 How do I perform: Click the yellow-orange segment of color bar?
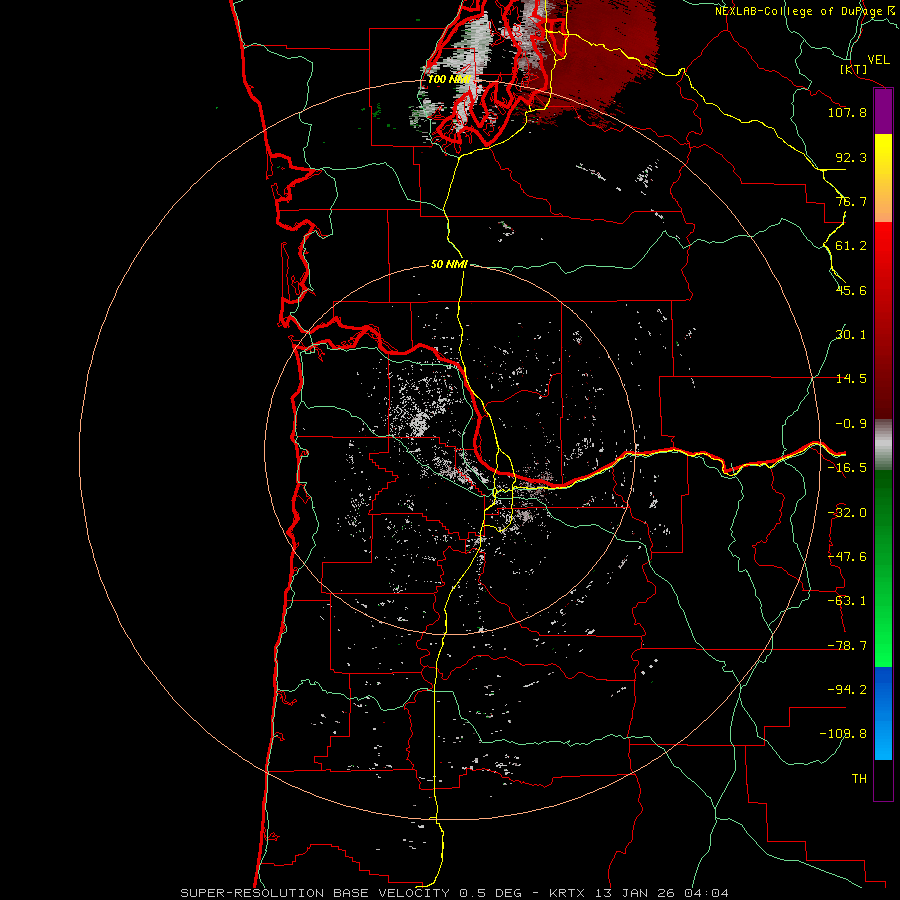pyautogui.click(x=883, y=178)
